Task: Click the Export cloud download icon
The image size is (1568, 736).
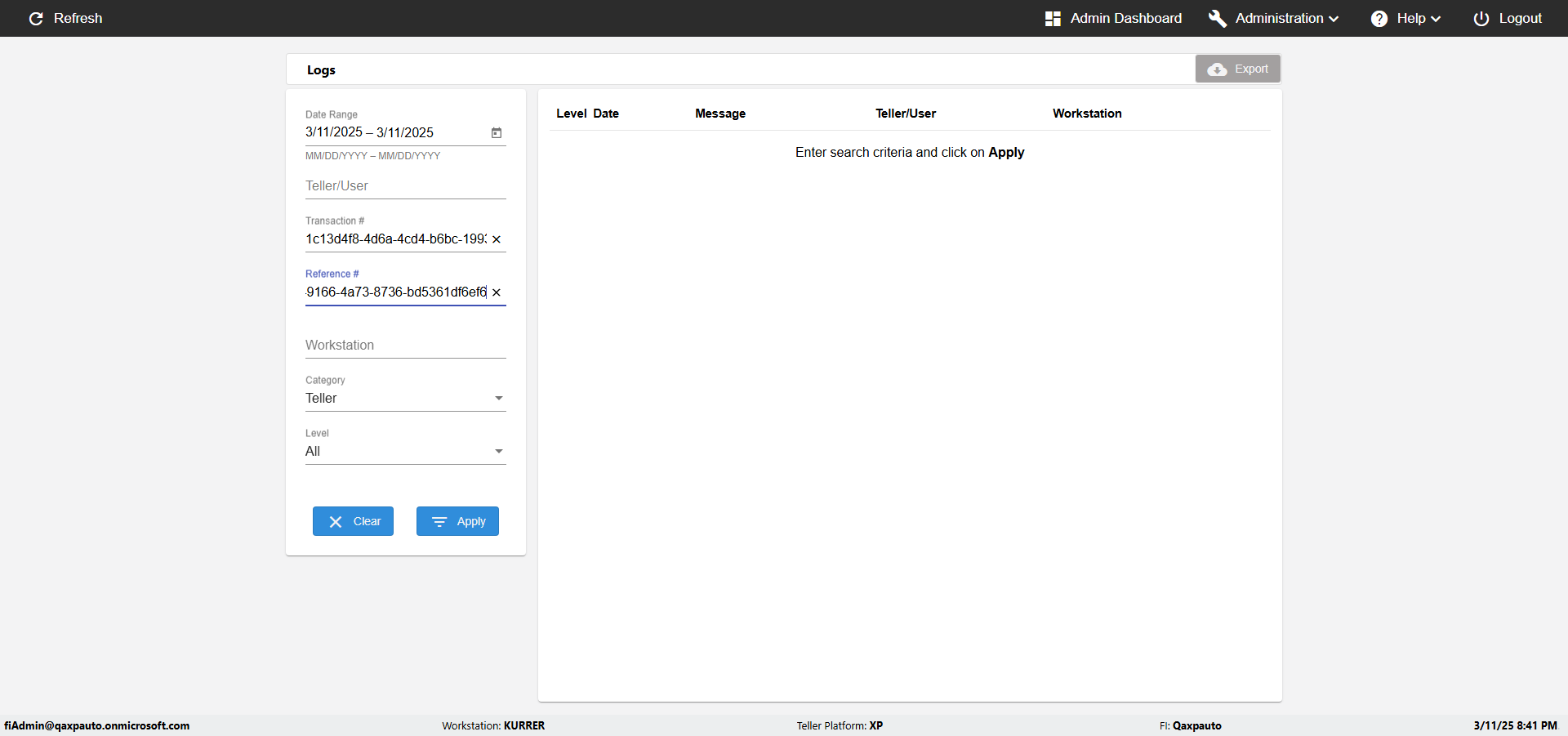Action: pyautogui.click(x=1217, y=69)
